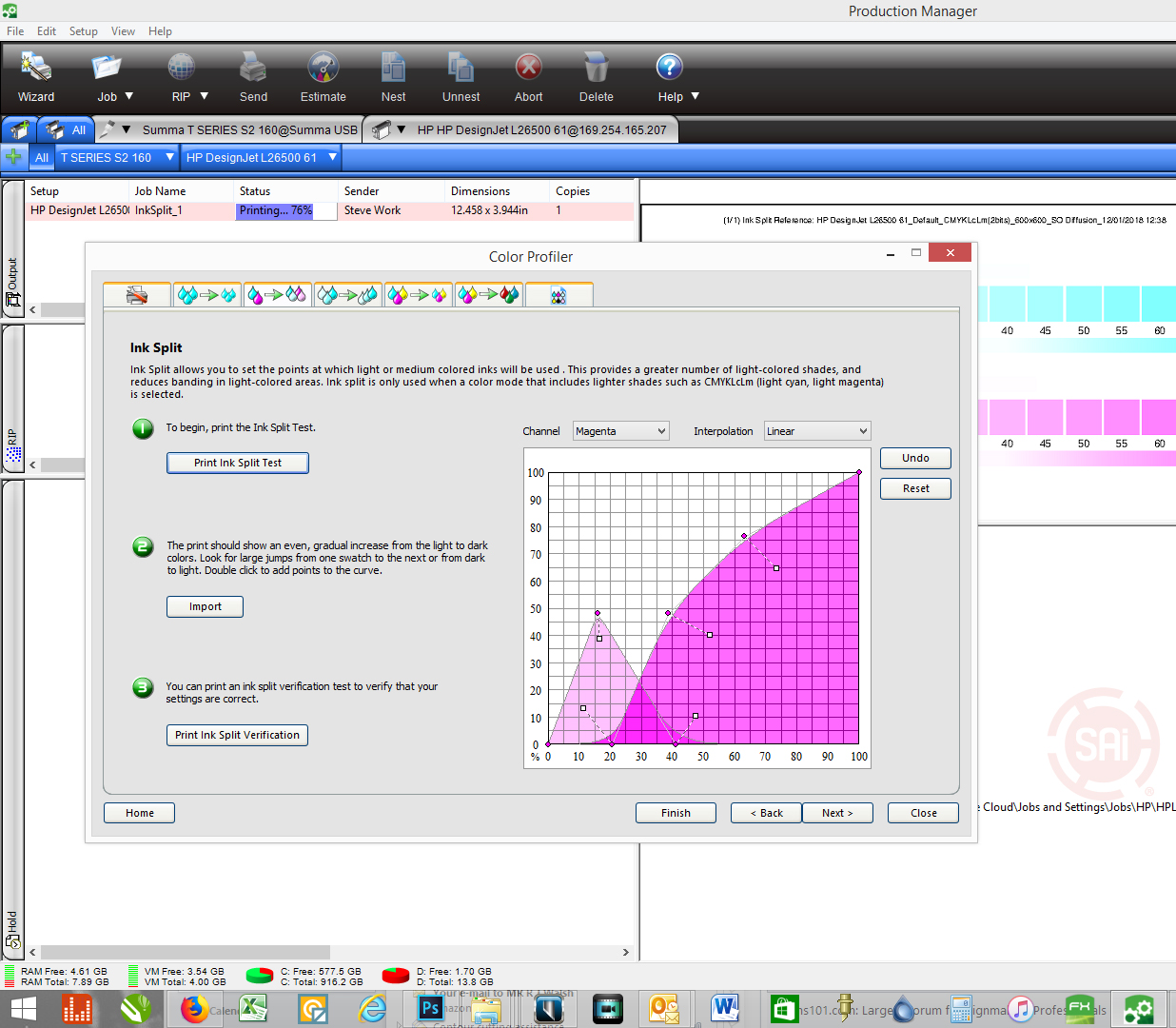Open Photoshop from the taskbar
Viewport: 1176px width, 1028px height.
[x=431, y=1009]
